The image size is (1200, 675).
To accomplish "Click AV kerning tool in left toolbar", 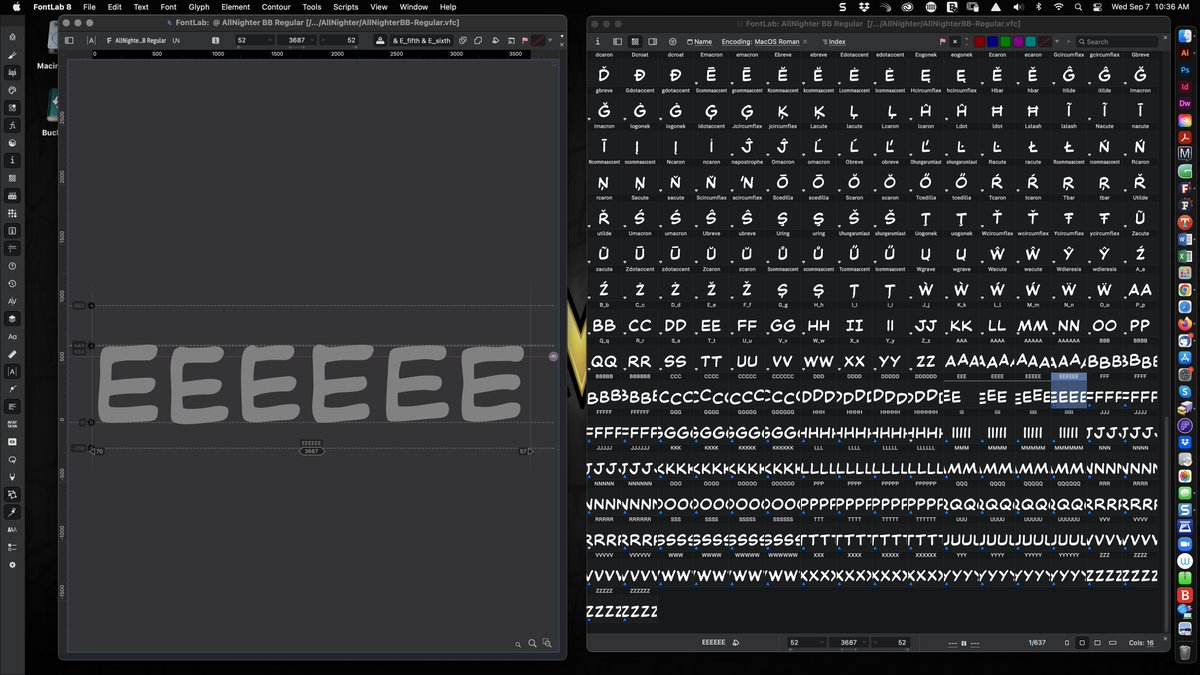I will [x=13, y=301].
